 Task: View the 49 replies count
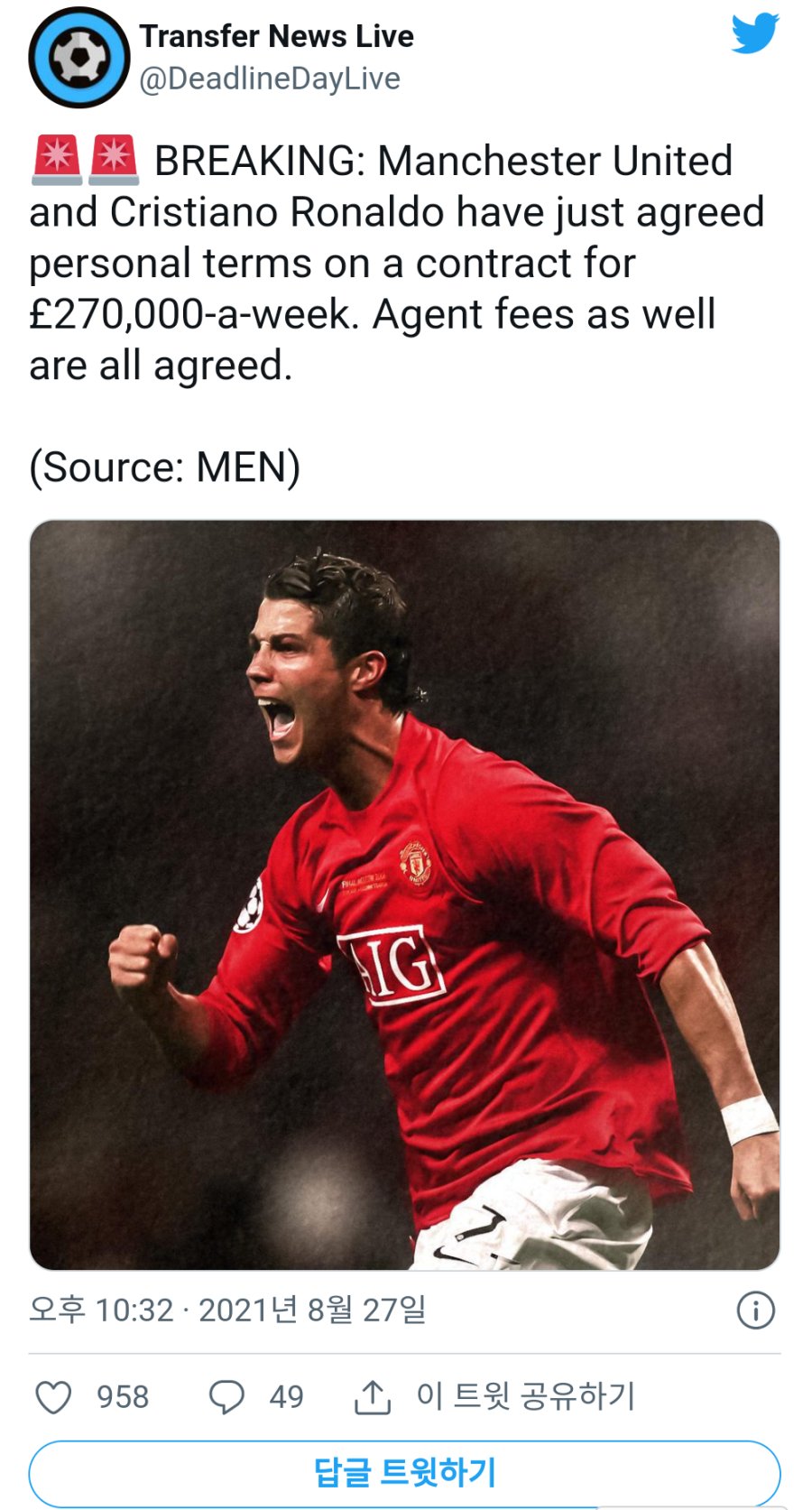pyautogui.click(x=286, y=1397)
